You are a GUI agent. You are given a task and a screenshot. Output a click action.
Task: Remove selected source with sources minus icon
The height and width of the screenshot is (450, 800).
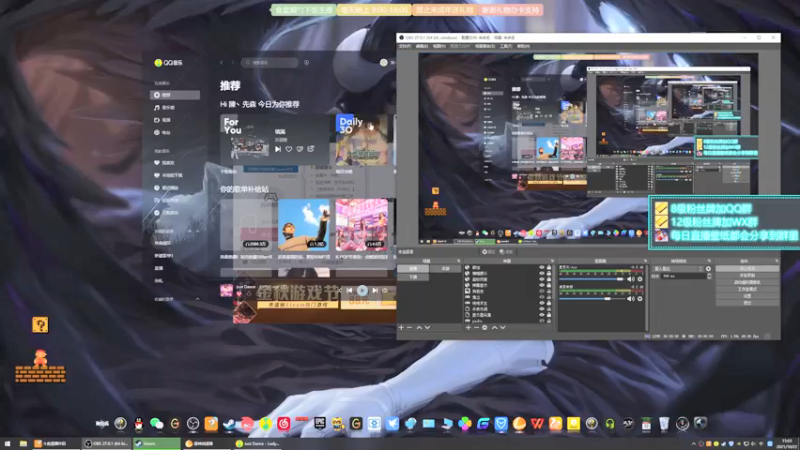(477, 327)
